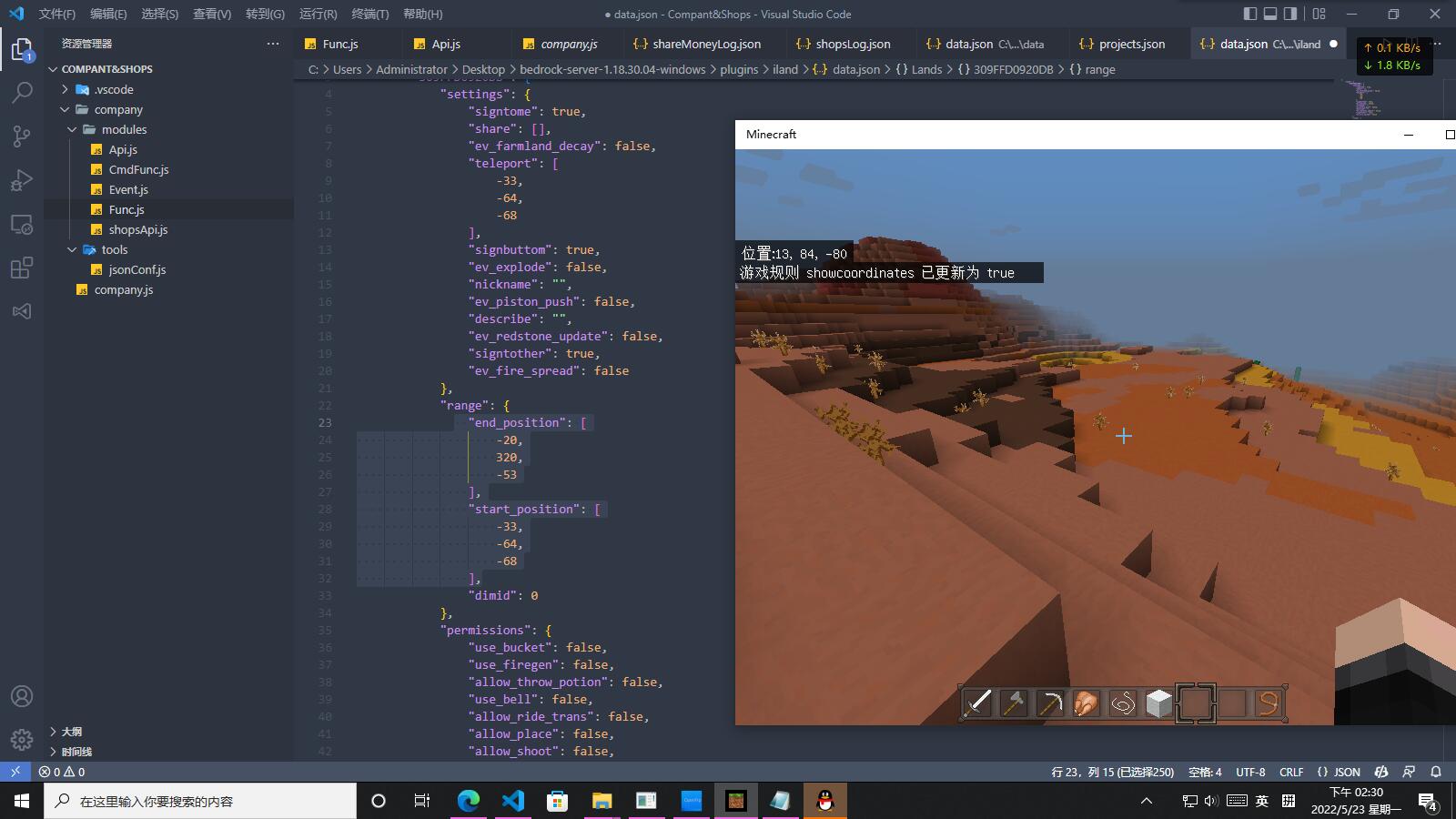Toggle the primary side bar visibility
The width and height of the screenshot is (1456, 819).
coord(1250,14)
